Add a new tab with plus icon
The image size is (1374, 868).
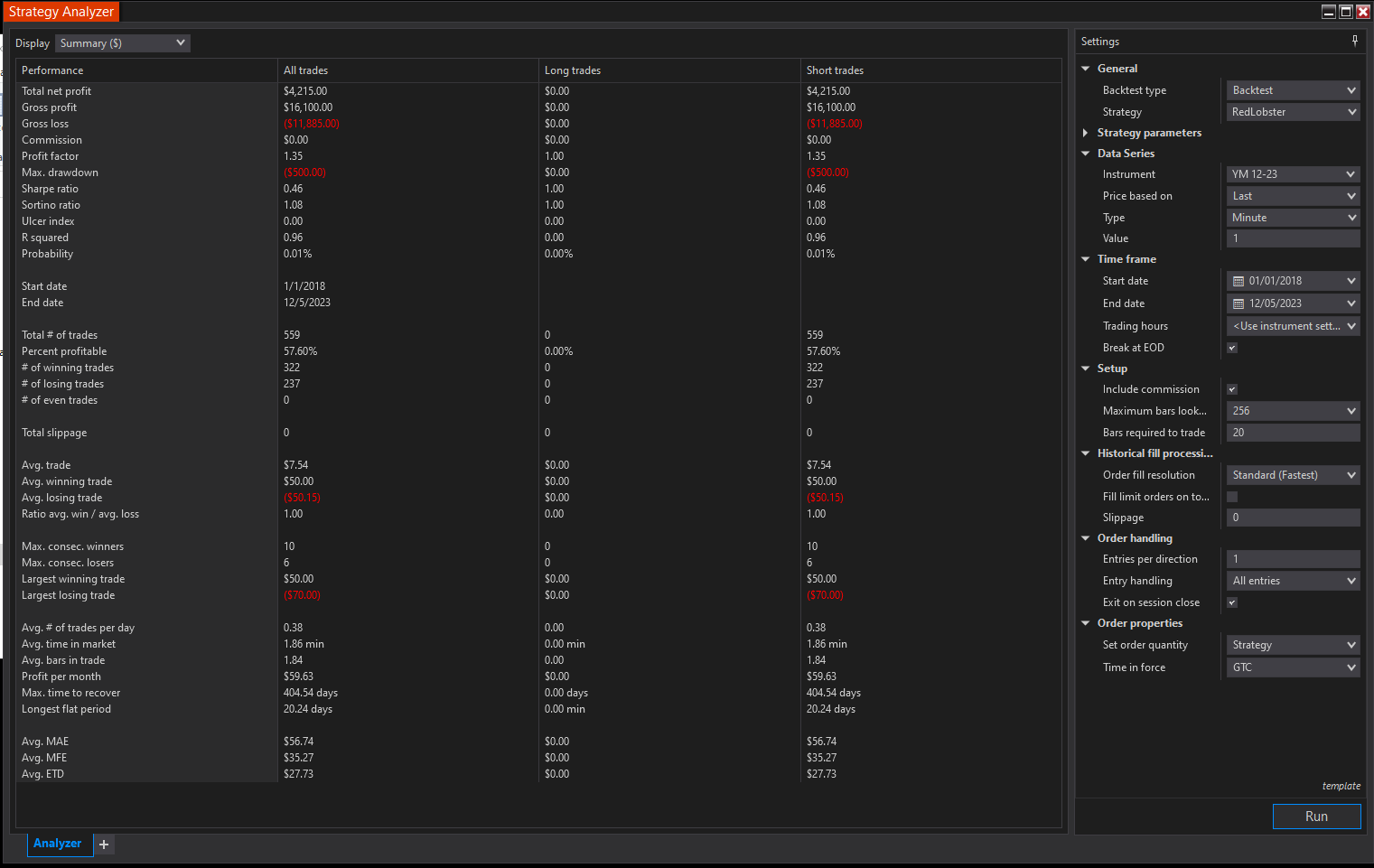click(x=104, y=845)
